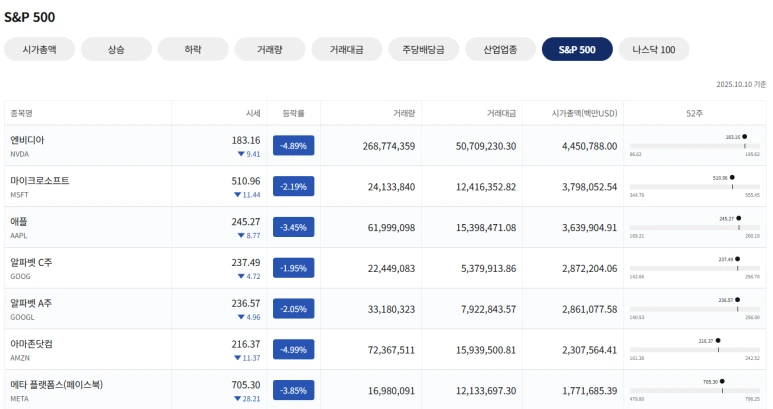Click the trade value 15,939,500.81
The height and width of the screenshot is (409, 773).
486,350
